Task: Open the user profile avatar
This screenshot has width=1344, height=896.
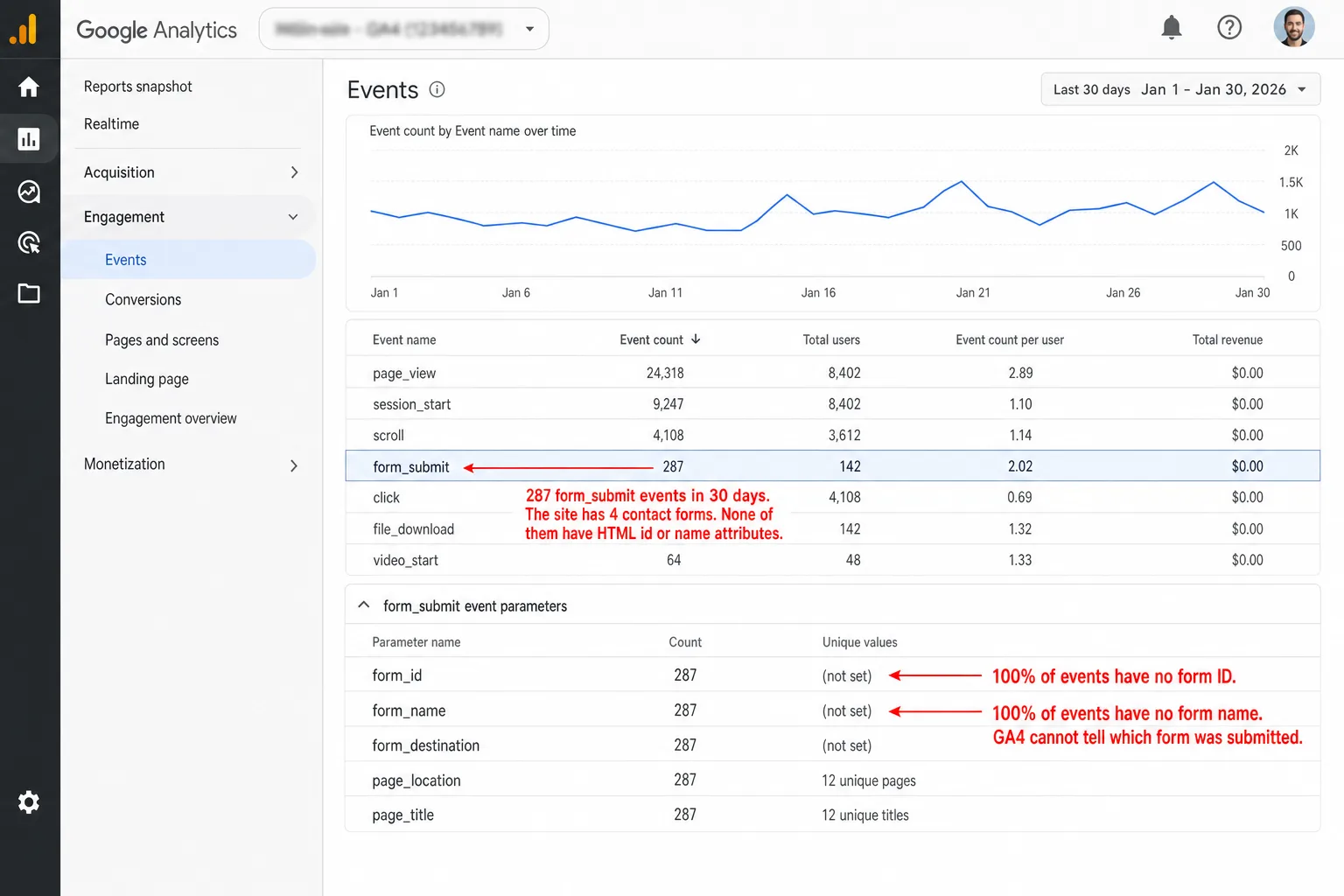Action: [1294, 27]
